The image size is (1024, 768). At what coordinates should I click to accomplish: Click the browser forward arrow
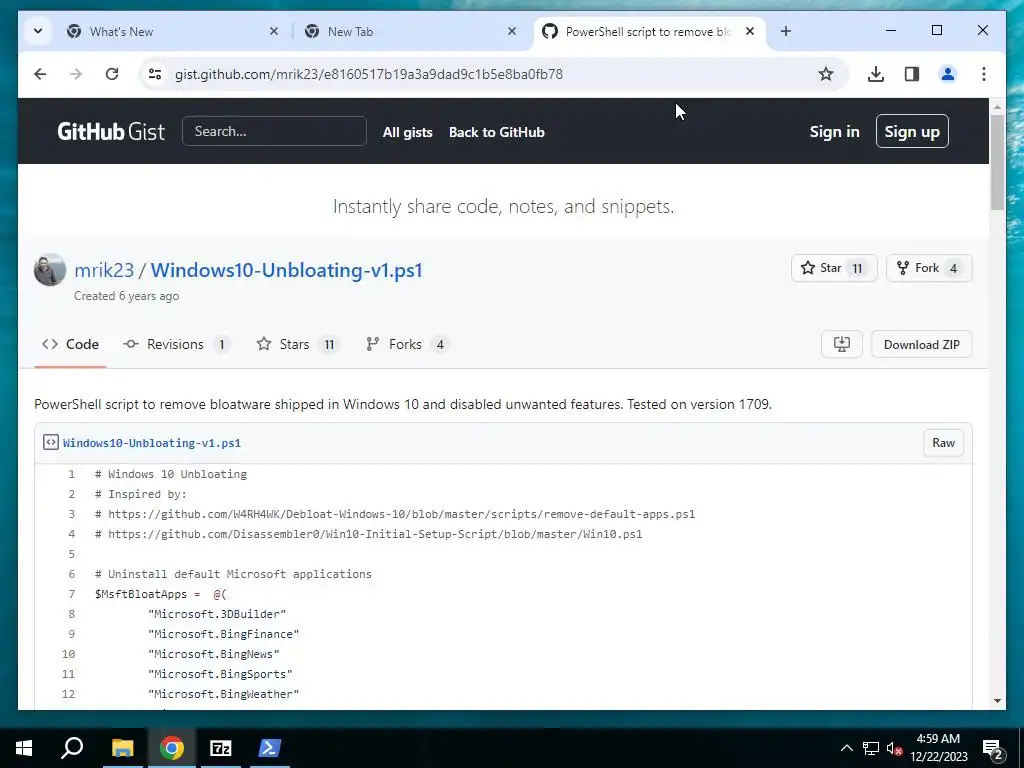76,74
